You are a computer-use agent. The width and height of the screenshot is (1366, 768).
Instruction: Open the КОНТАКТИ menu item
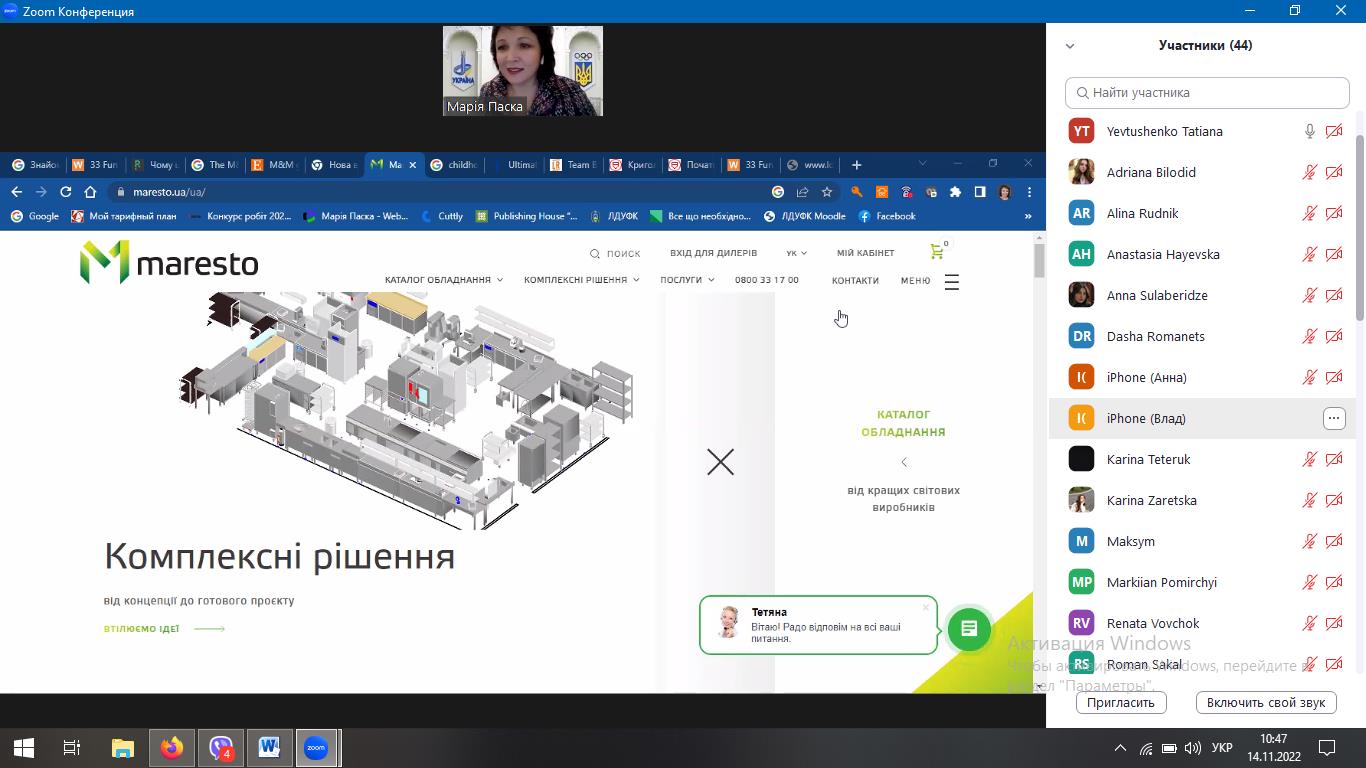coord(855,280)
